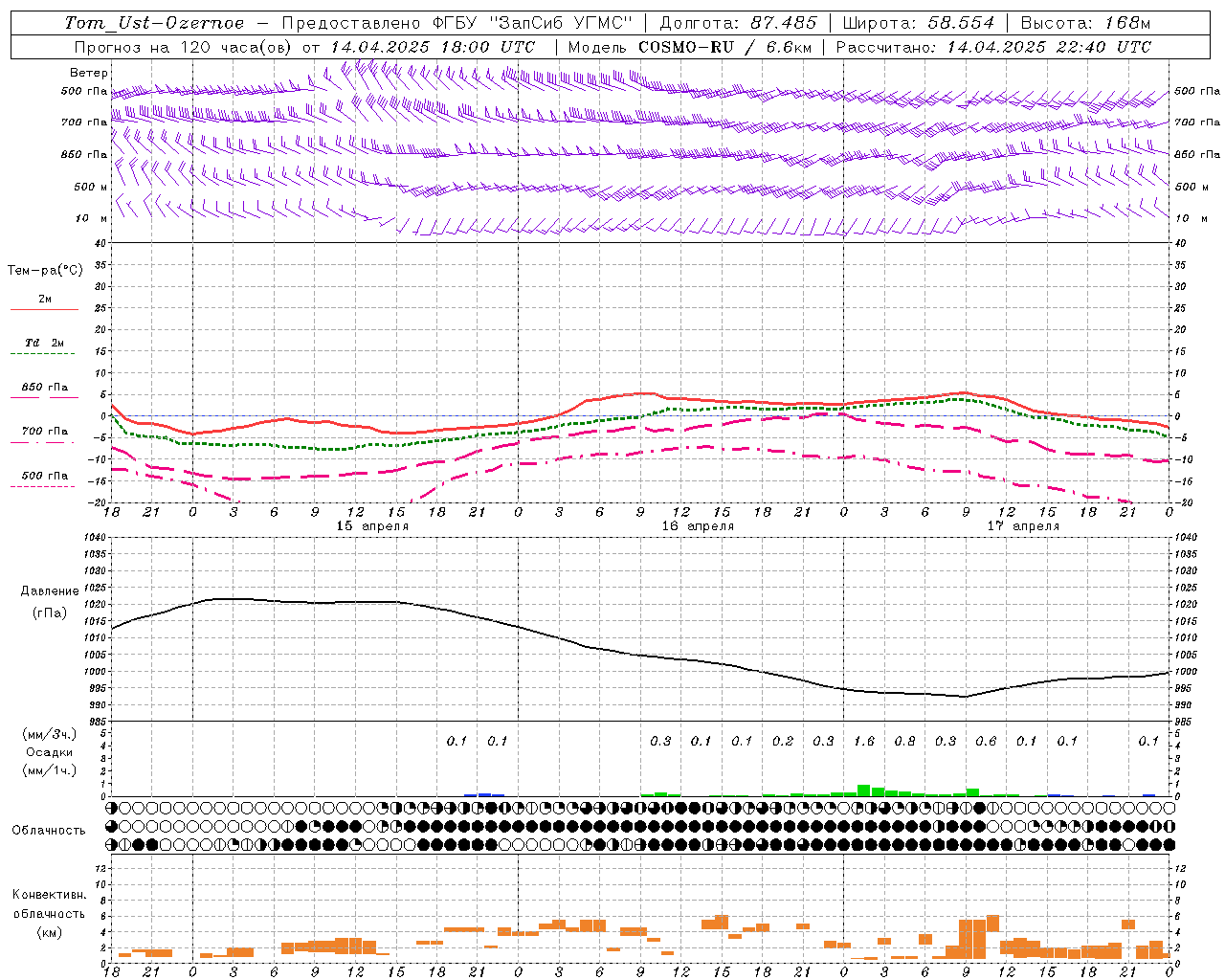The image size is (1225, 980).
Task: Click the 0.8 precipitation amount value
Action: tap(904, 741)
